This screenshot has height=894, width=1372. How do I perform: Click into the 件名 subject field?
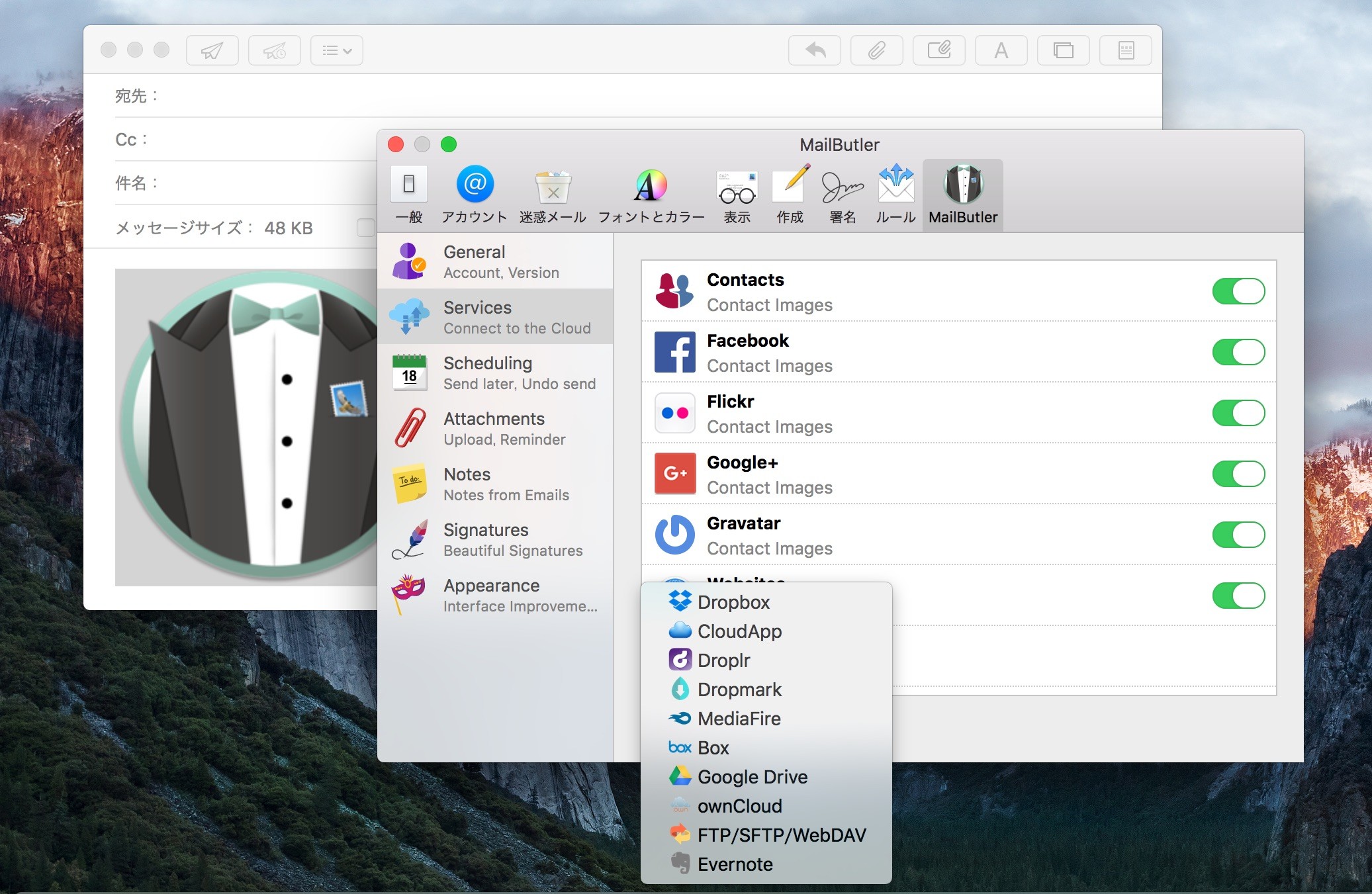coord(265,183)
